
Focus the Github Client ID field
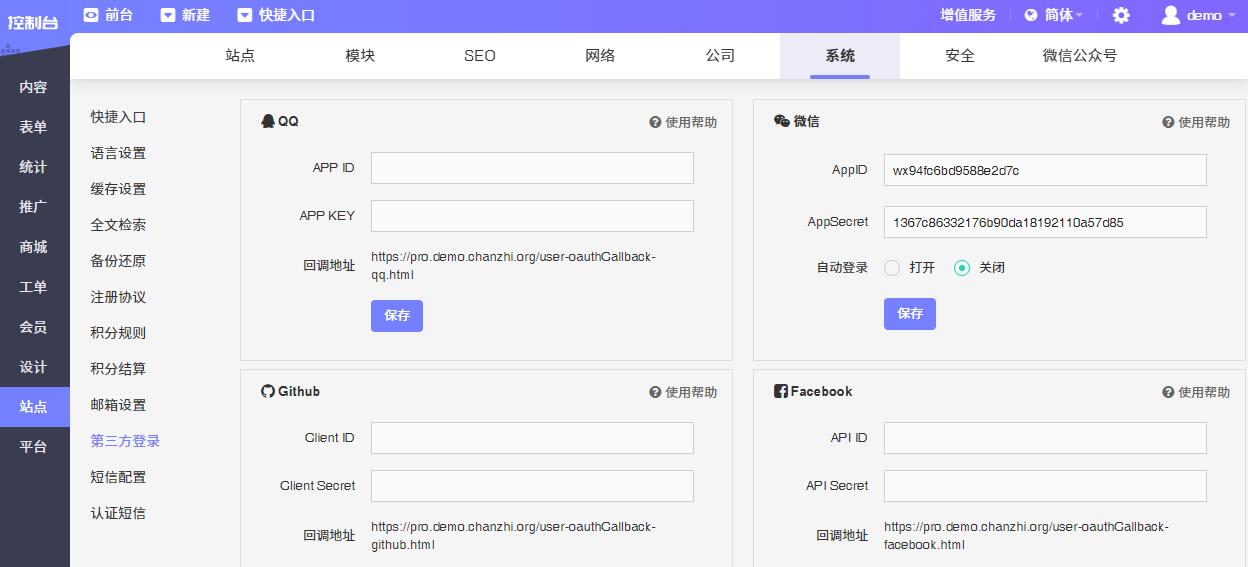[532, 438]
